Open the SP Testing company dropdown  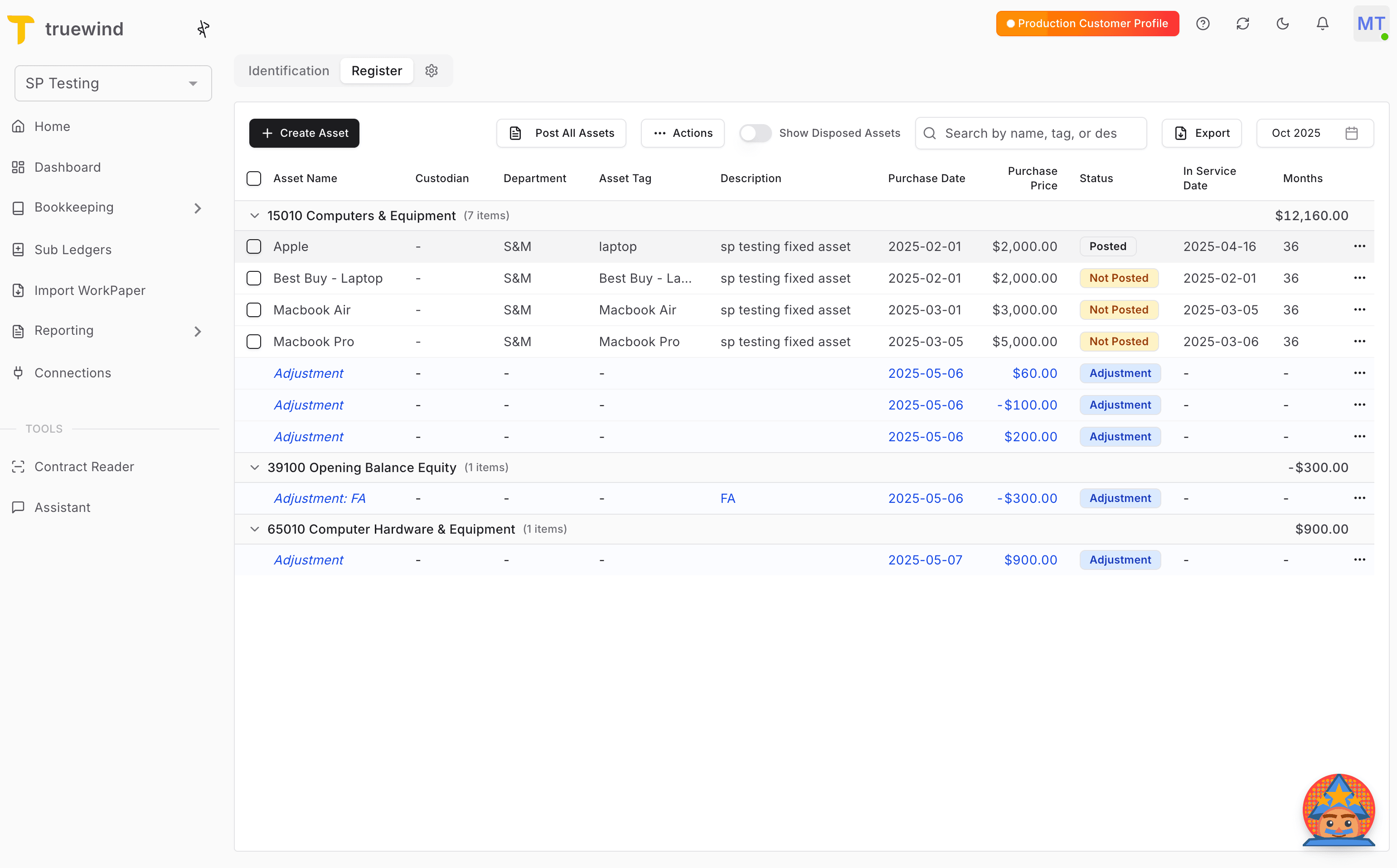[113, 82]
